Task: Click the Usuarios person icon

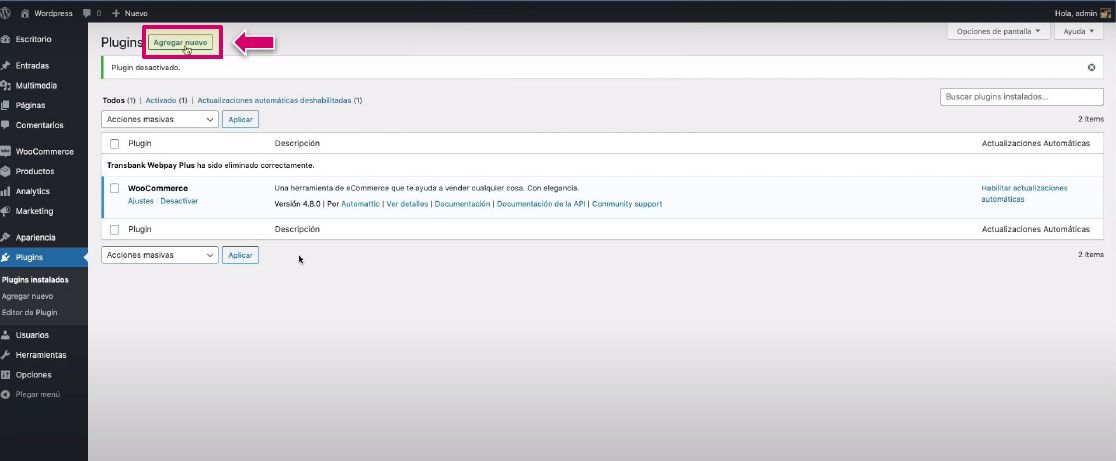Action: click(6, 335)
